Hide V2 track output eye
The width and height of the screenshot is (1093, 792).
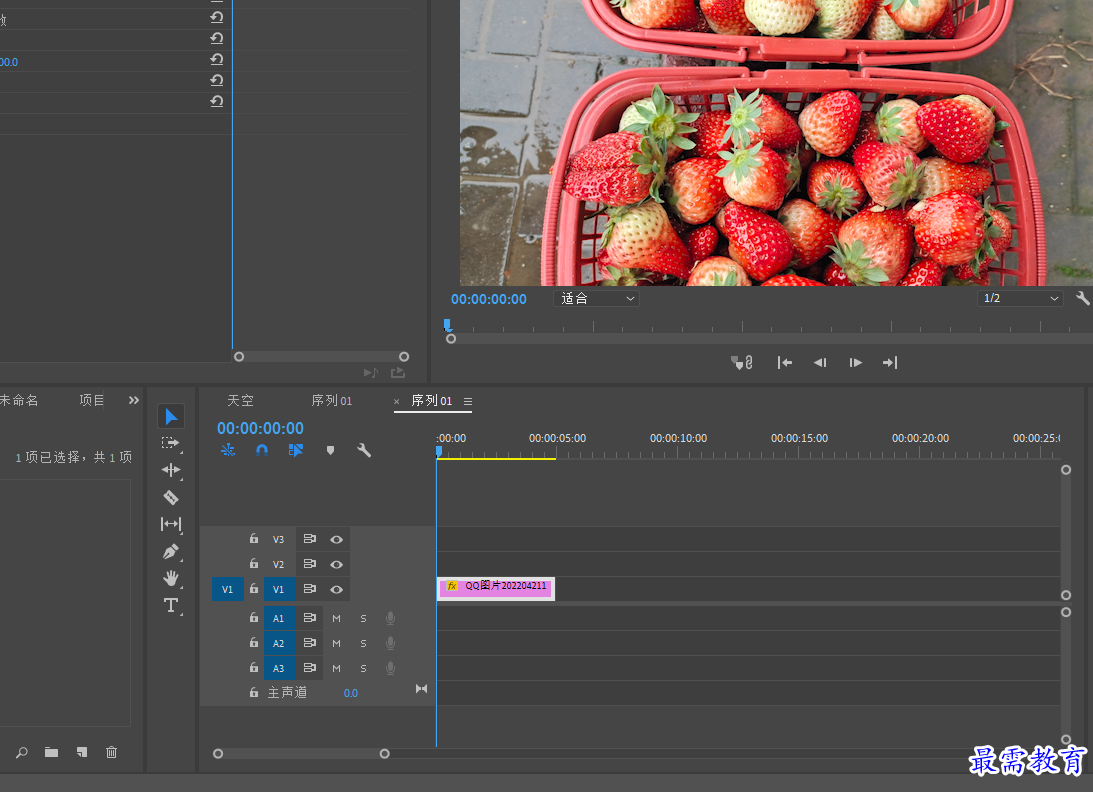336,564
